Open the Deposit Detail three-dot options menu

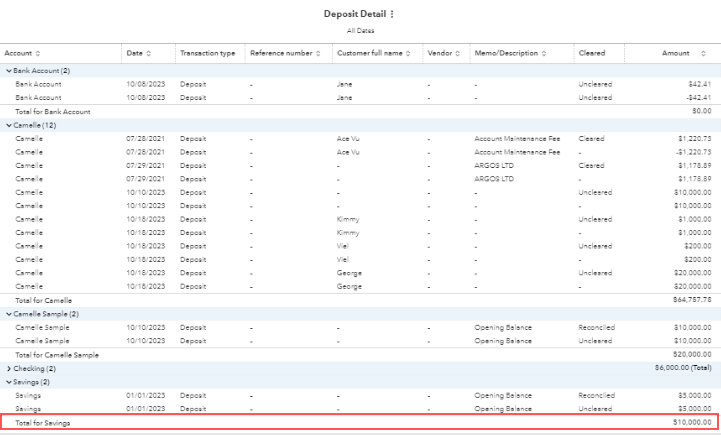392,14
